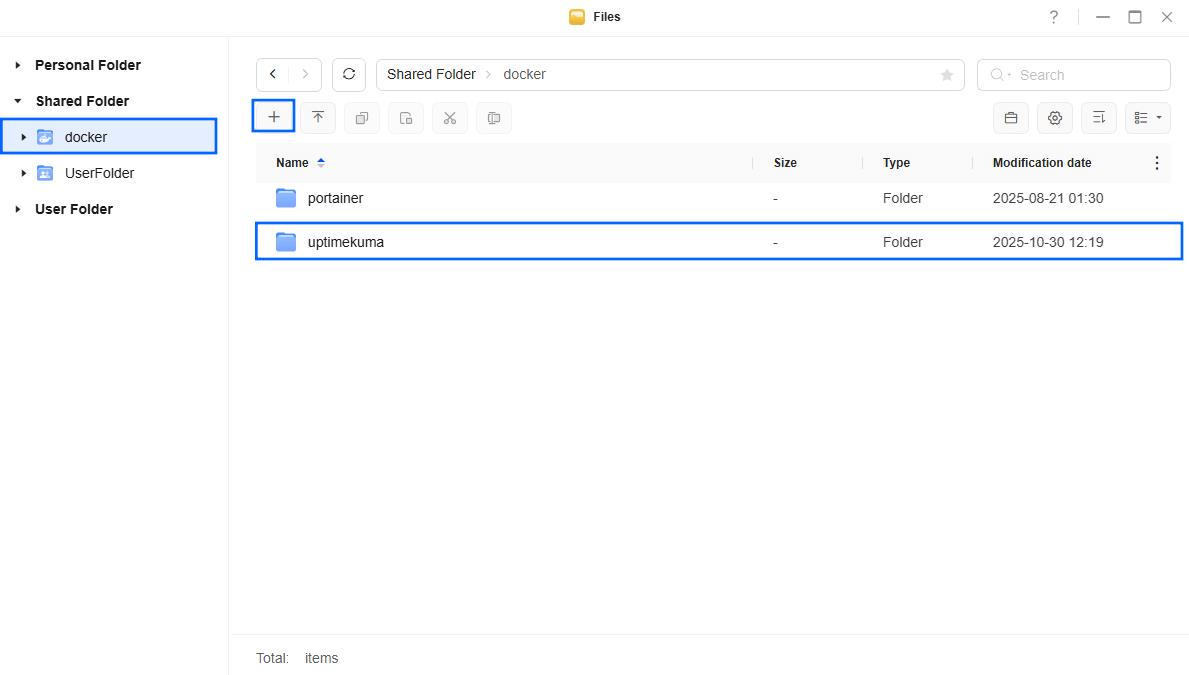Click the briefcase tools icon
Viewport: 1189px width, 675px height.
(1010, 118)
